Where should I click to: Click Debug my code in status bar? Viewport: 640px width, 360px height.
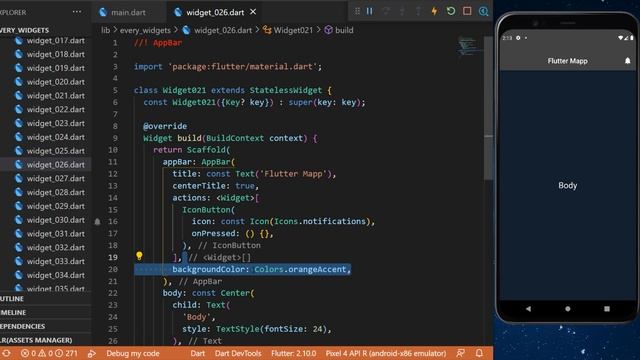coord(133,353)
